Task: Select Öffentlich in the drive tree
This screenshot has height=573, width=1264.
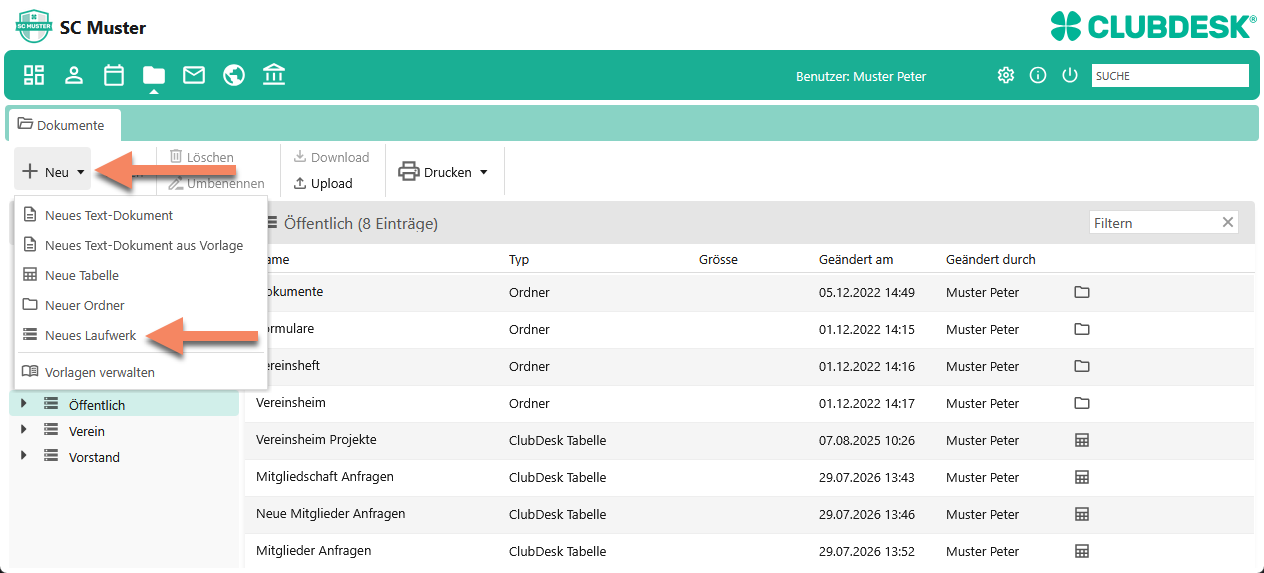Action: [x=97, y=405]
